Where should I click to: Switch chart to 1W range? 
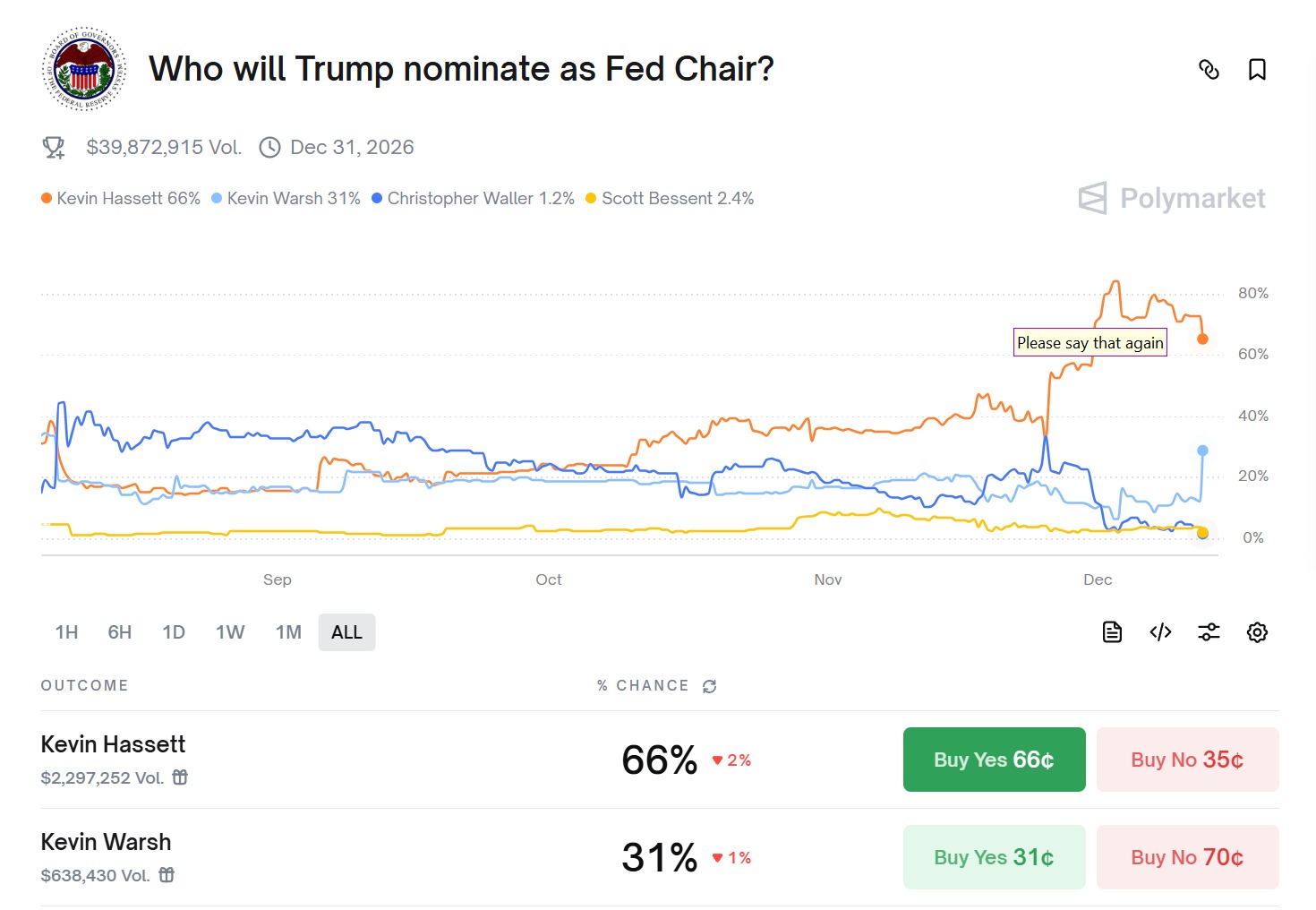(x=230, y=632)
